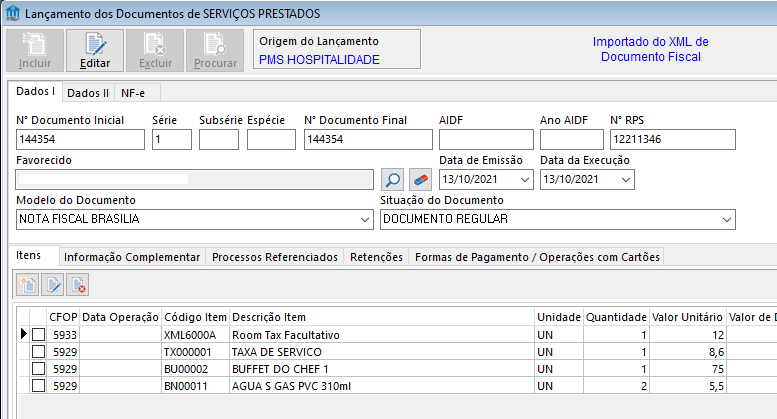The height and width of the screenshot is (419, 777).
Task: Open the Data de Emissão date picker
Action: click(526, 180)
